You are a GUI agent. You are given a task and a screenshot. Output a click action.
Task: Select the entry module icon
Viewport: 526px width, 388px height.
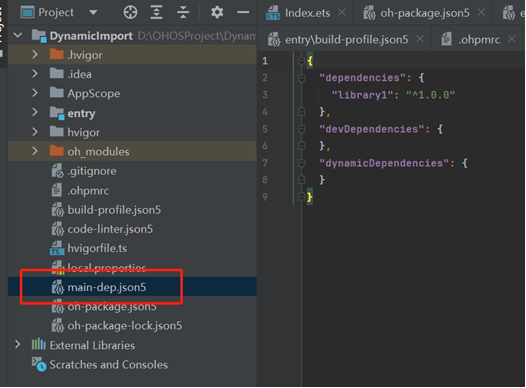57,113
